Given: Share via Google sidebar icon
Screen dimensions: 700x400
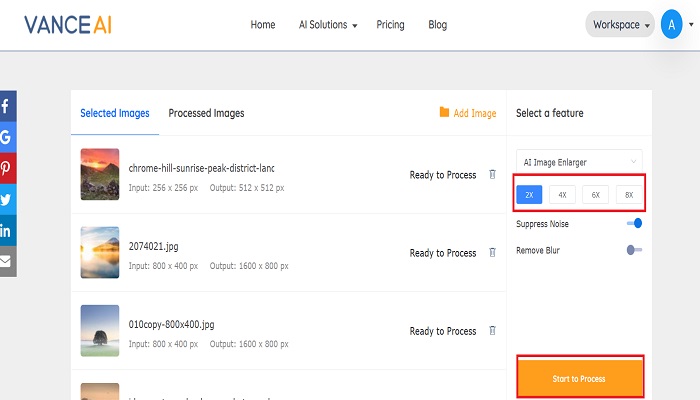Looking at the screenshot, I should [8, 137].
